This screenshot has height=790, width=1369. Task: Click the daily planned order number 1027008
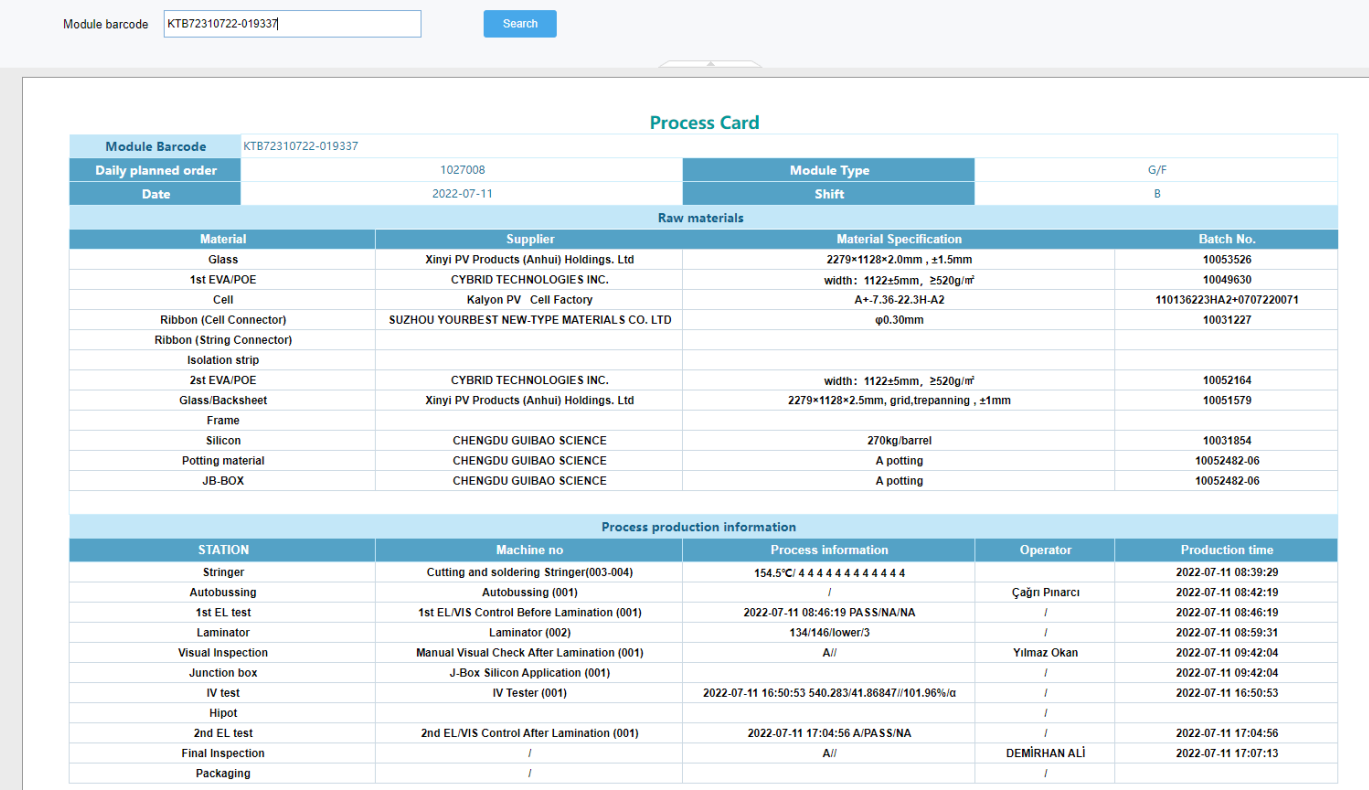point(462,170)
